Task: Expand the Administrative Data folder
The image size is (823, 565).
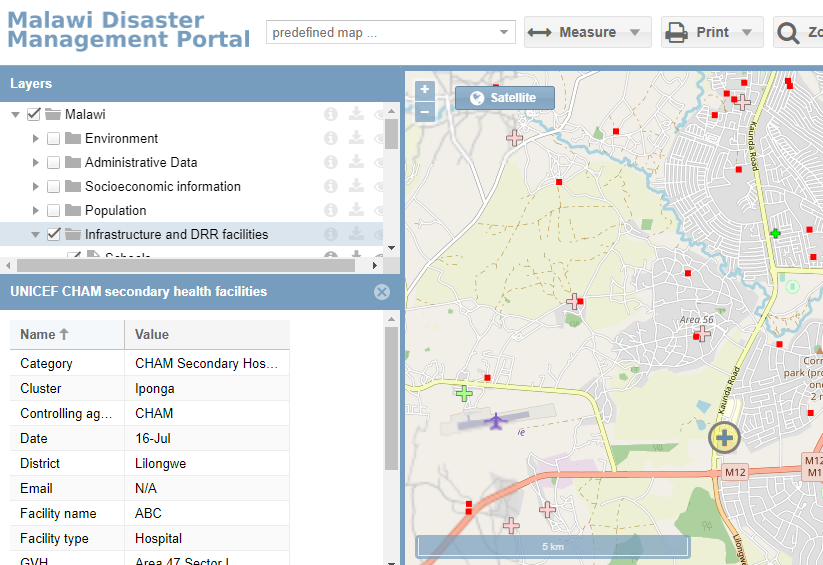Action: [x=35, y=163]
